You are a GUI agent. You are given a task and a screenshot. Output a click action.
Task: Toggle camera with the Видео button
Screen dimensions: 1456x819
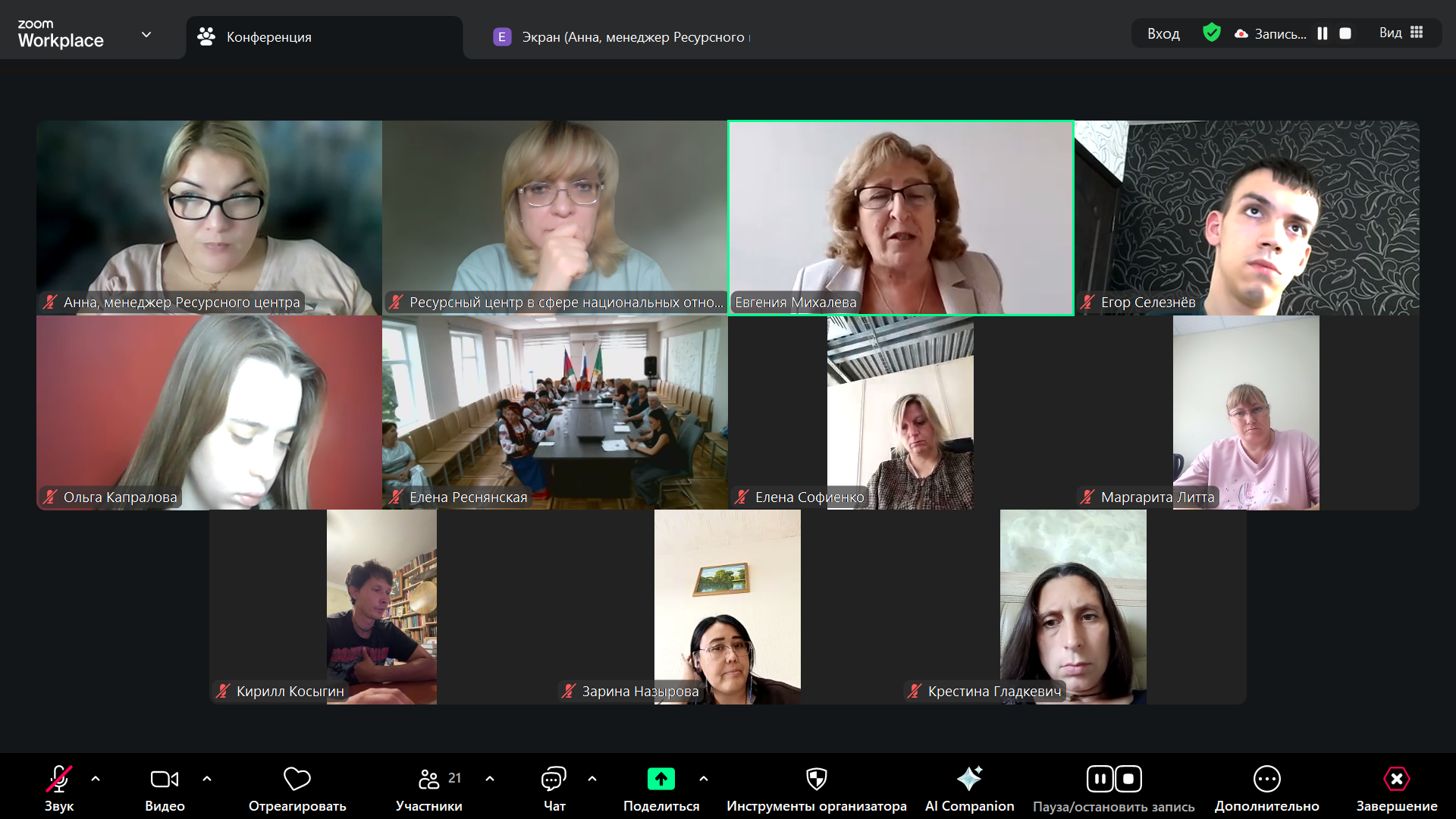pos(165,789)
